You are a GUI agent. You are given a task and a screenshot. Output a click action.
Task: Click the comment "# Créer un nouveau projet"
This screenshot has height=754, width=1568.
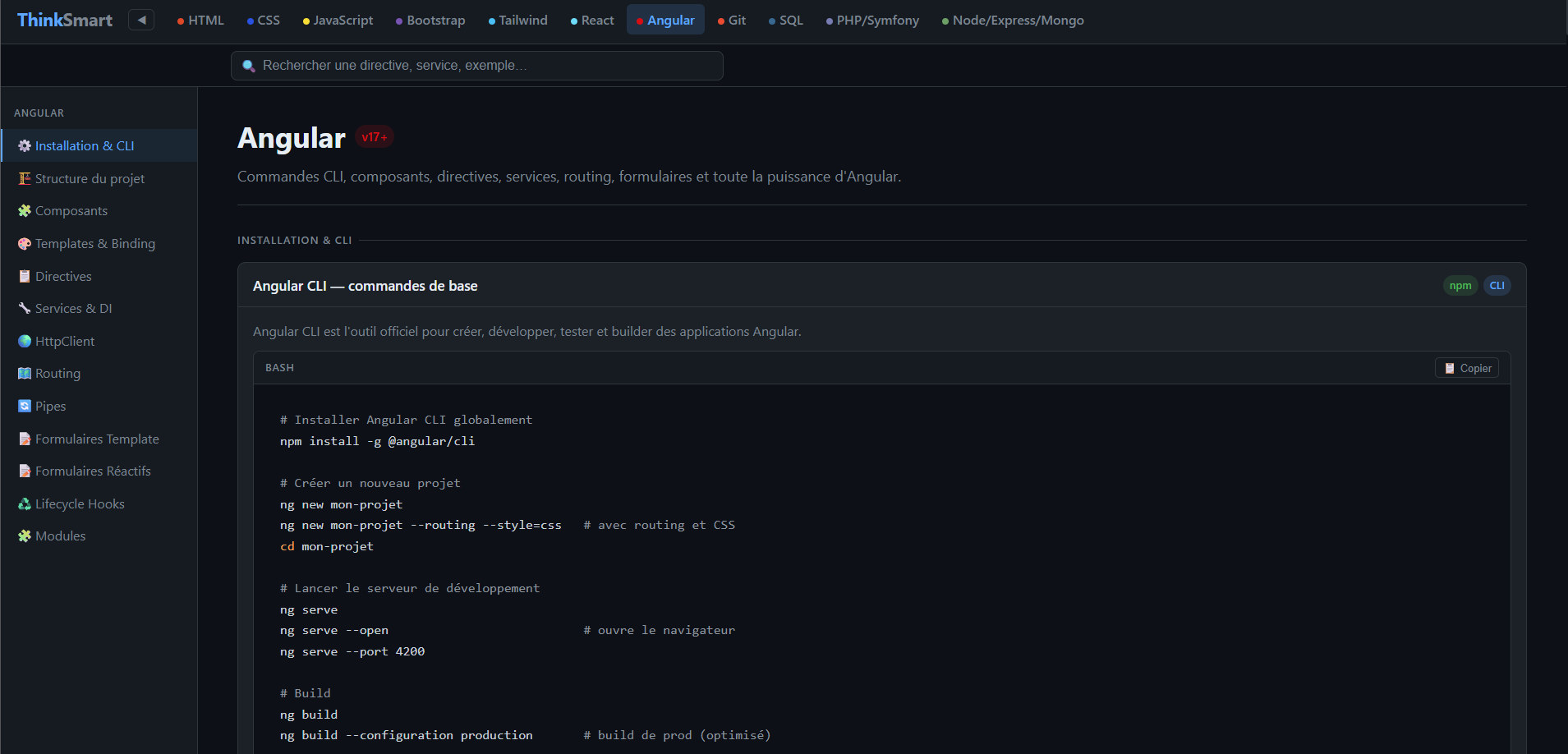[x=370, y=483]
